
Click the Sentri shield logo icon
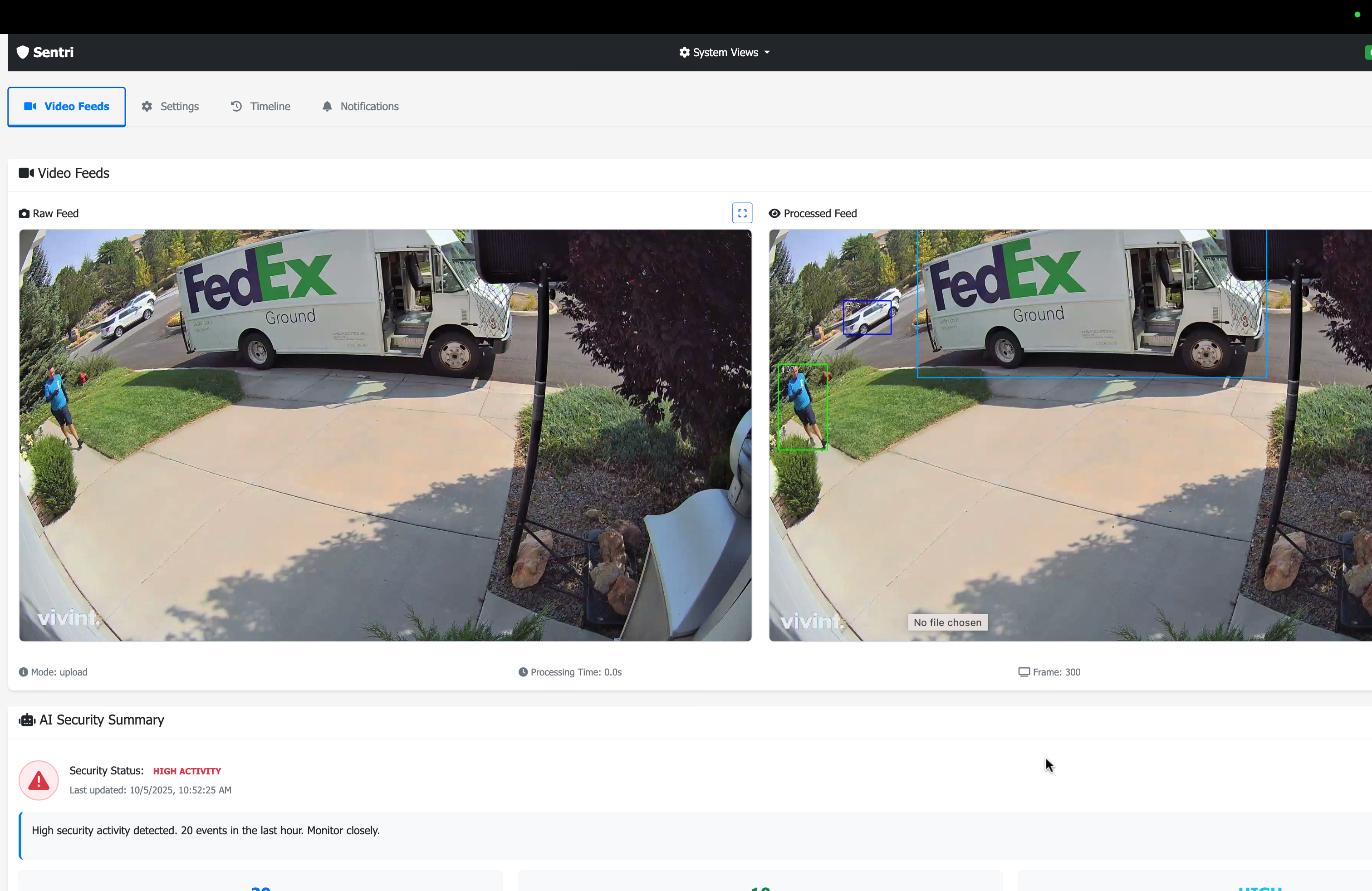(x=23, y=53)
